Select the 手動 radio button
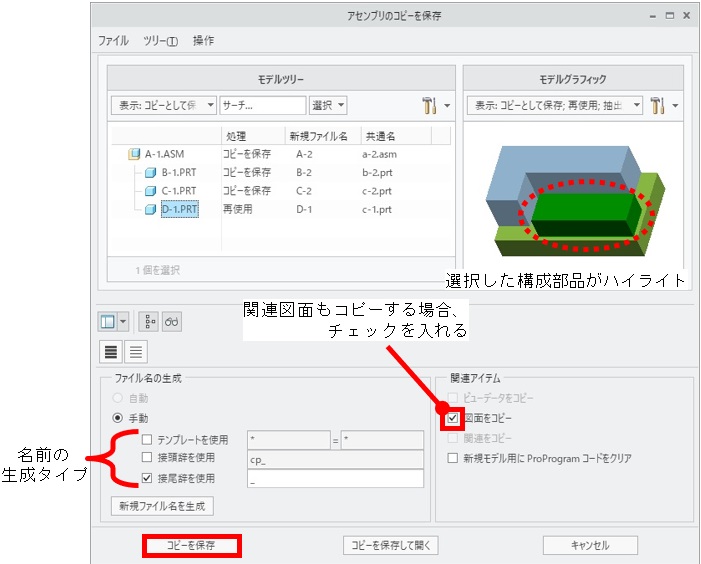701x564 pixels. click(118, 418)
